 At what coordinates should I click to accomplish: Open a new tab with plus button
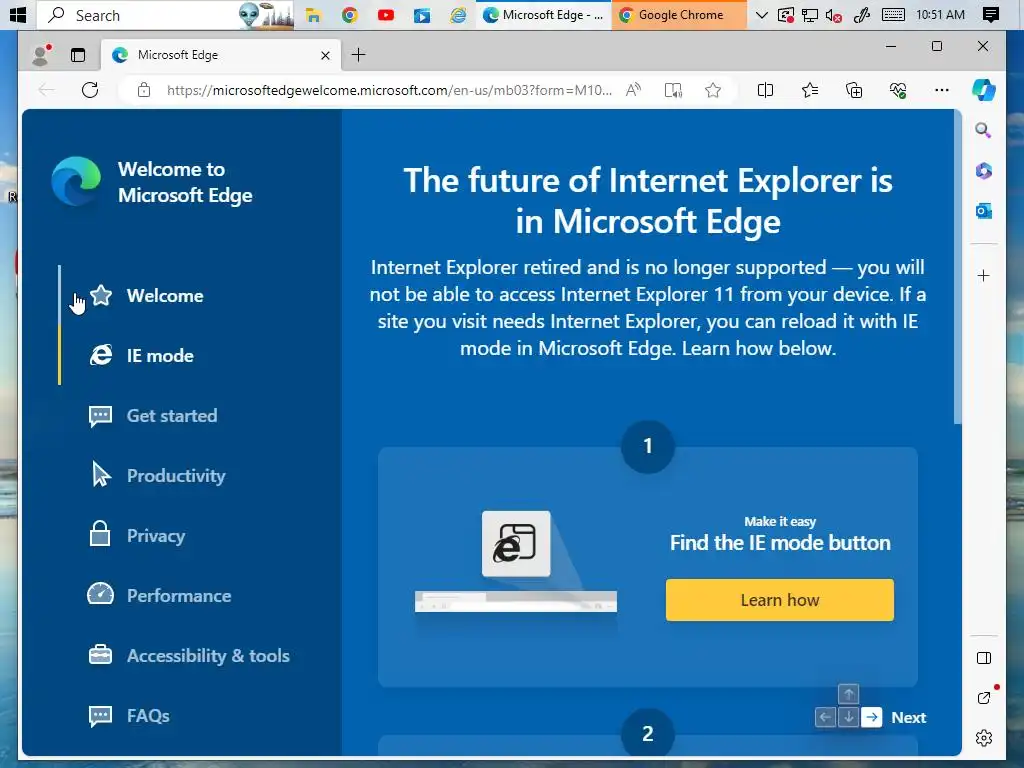pos(358,55)
